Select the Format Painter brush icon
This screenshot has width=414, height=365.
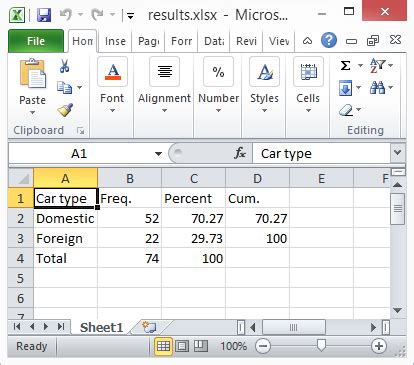pyautogui.click(x=65, y=110)
